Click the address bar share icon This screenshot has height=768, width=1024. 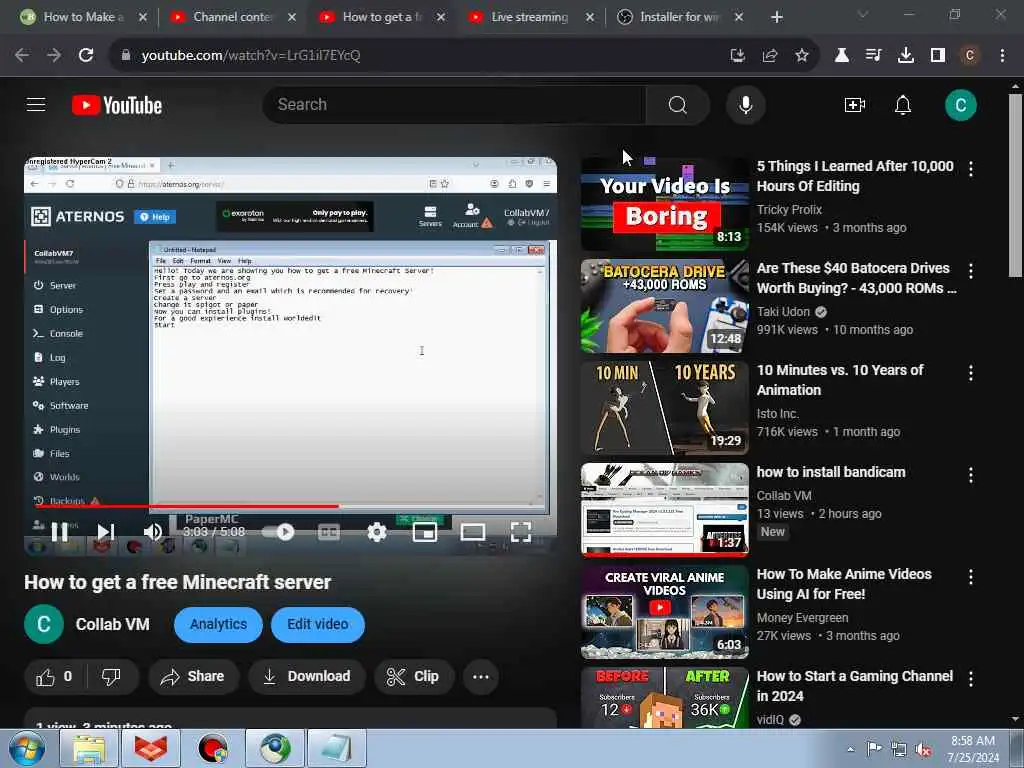point(770,56)
